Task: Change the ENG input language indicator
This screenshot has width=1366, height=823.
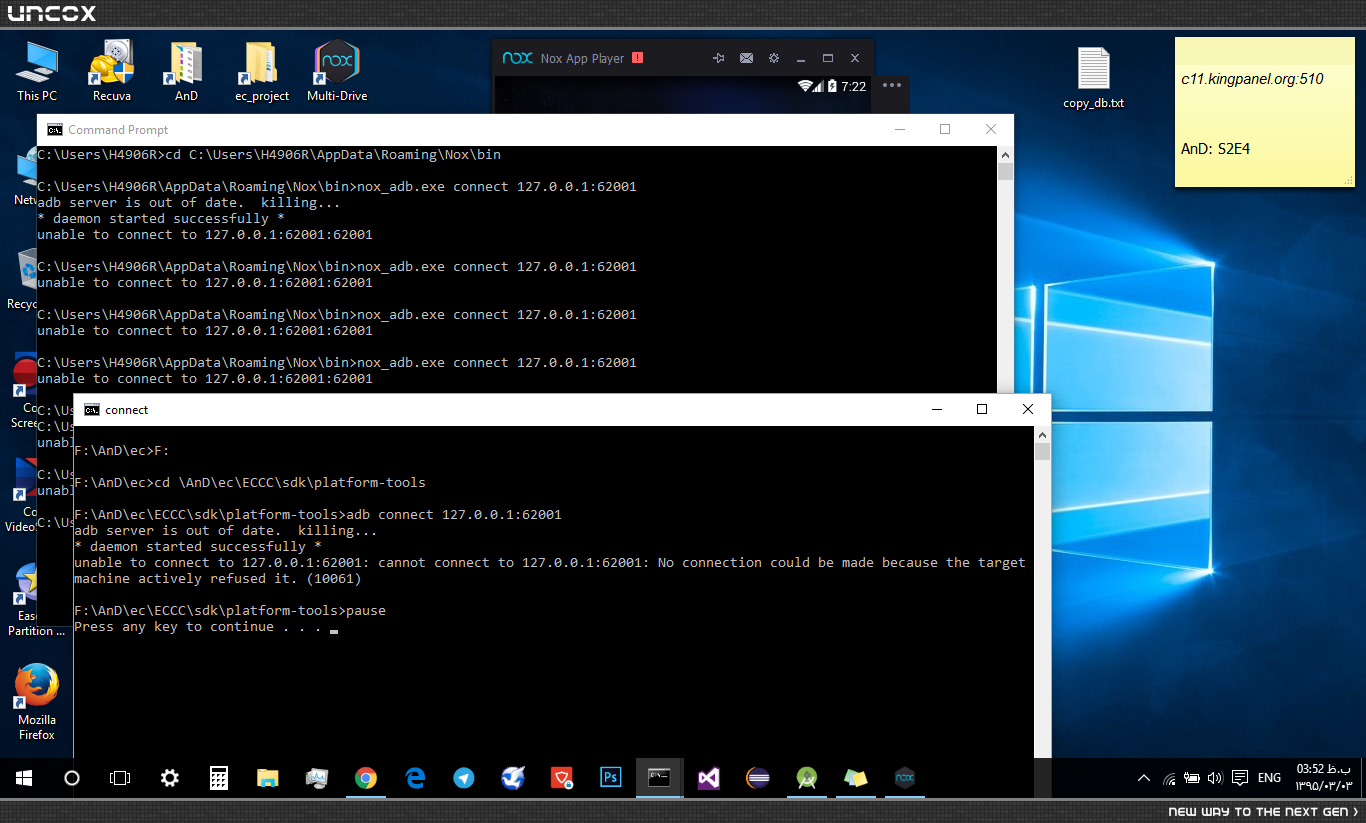Action: click(1269, 778)
